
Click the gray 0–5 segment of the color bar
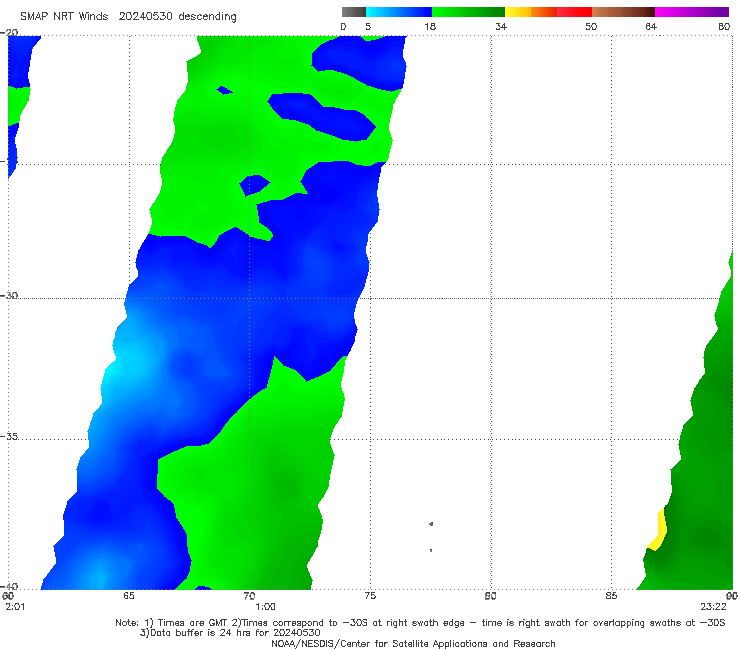[x=353, y=12]
